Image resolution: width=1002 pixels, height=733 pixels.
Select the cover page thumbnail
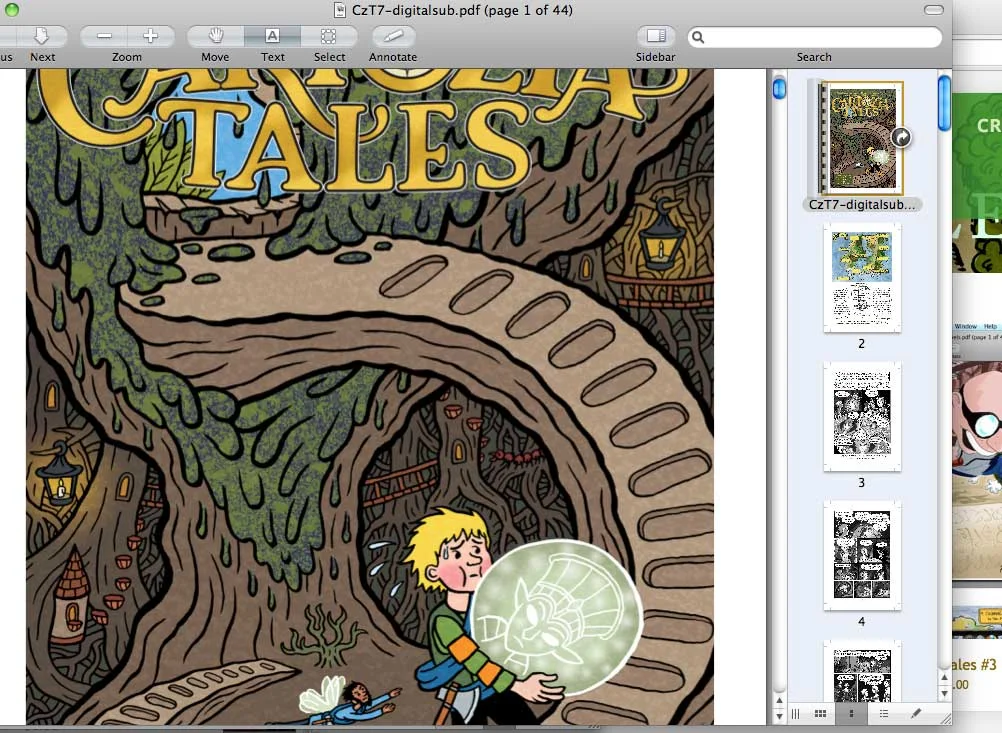861,137
